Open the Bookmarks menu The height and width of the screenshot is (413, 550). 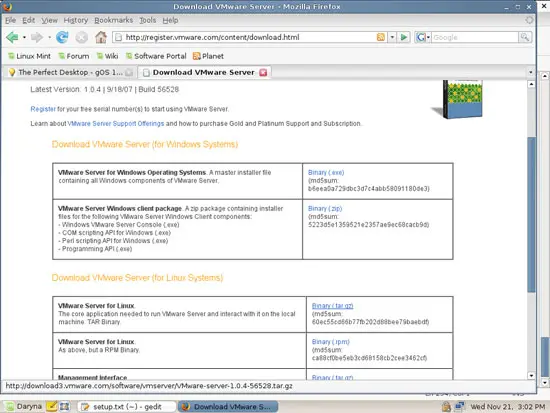114,20
